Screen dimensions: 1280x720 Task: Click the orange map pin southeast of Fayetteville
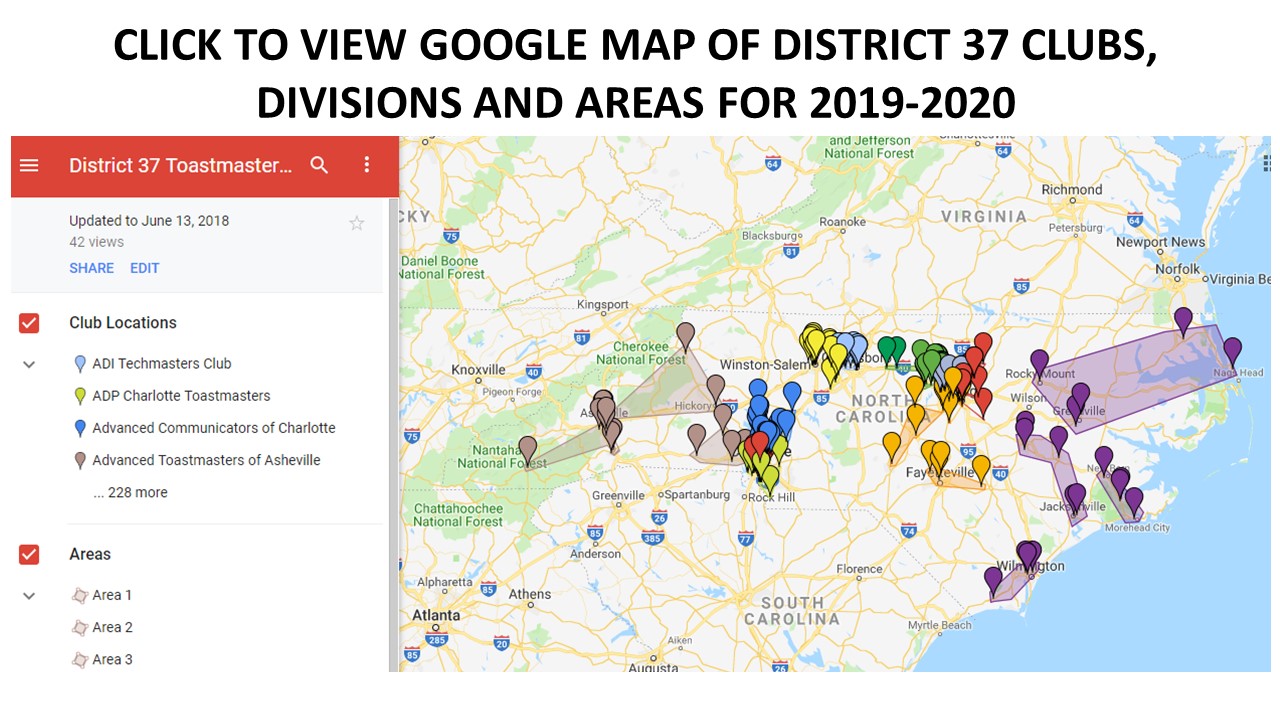coord(981,468)
